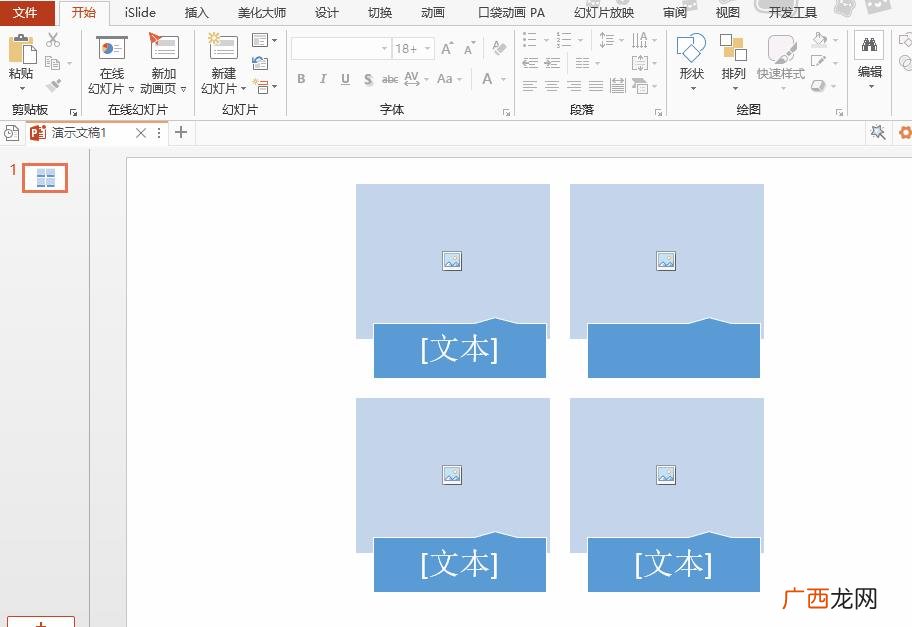Click picture placeholder icon in top-left card
The width and height of the screenshot is (912, 627).
tap(452, 261)
